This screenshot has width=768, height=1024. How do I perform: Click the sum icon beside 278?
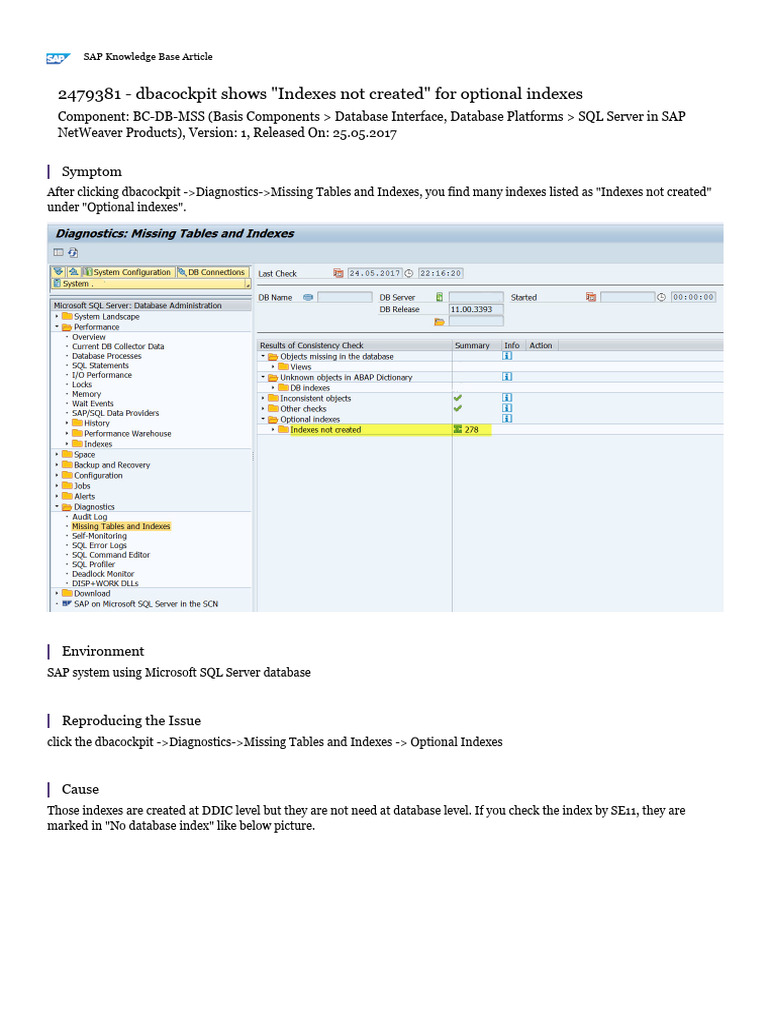click(458, 429)
